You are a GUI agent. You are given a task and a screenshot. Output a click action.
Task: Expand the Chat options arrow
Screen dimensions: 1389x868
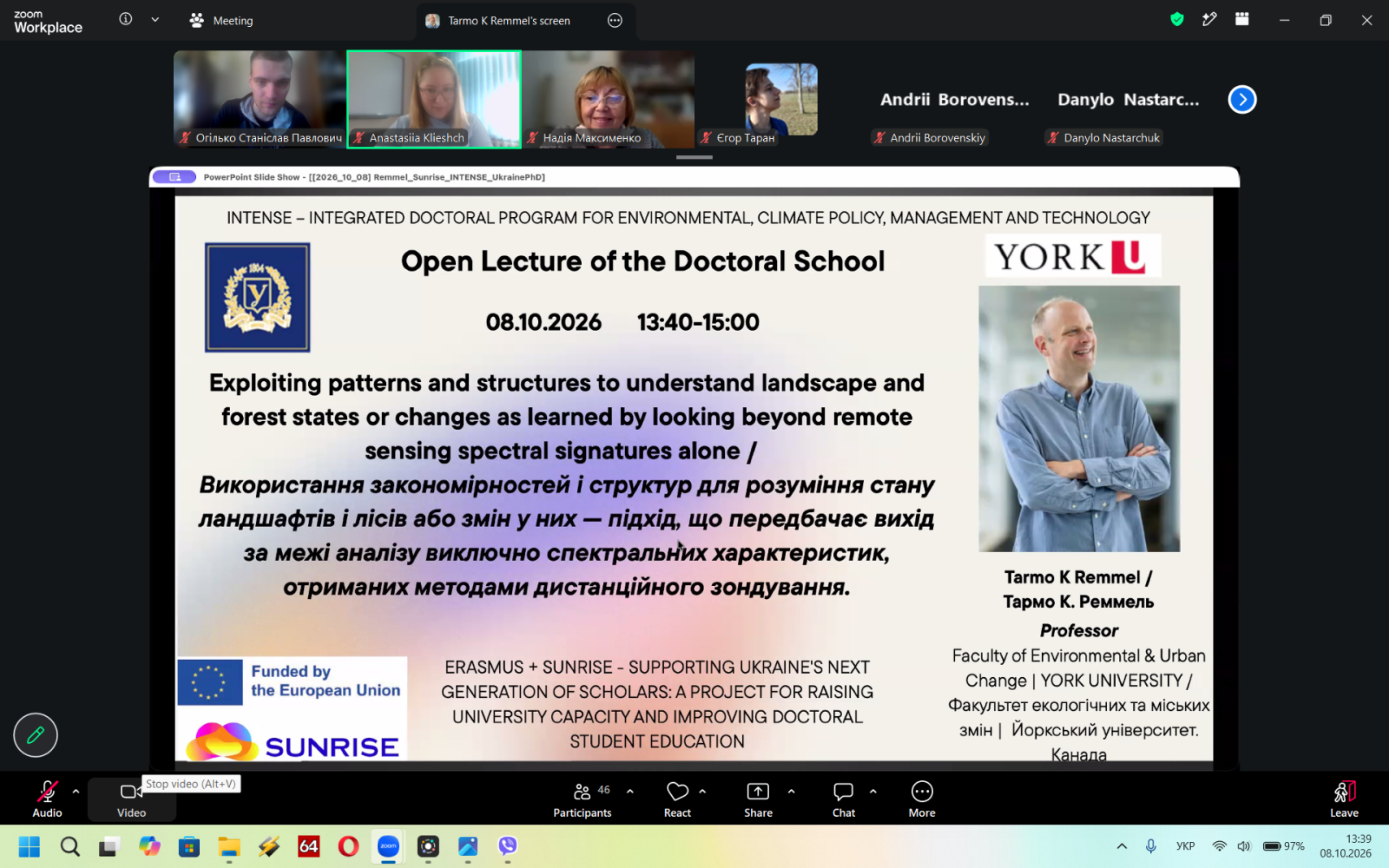coord(873,791)
